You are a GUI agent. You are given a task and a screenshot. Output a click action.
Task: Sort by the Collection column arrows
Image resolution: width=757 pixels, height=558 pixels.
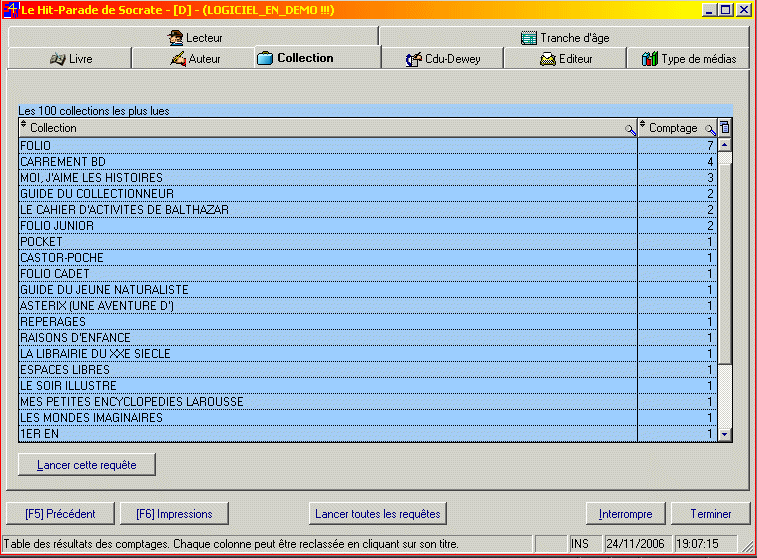point(23,125)
